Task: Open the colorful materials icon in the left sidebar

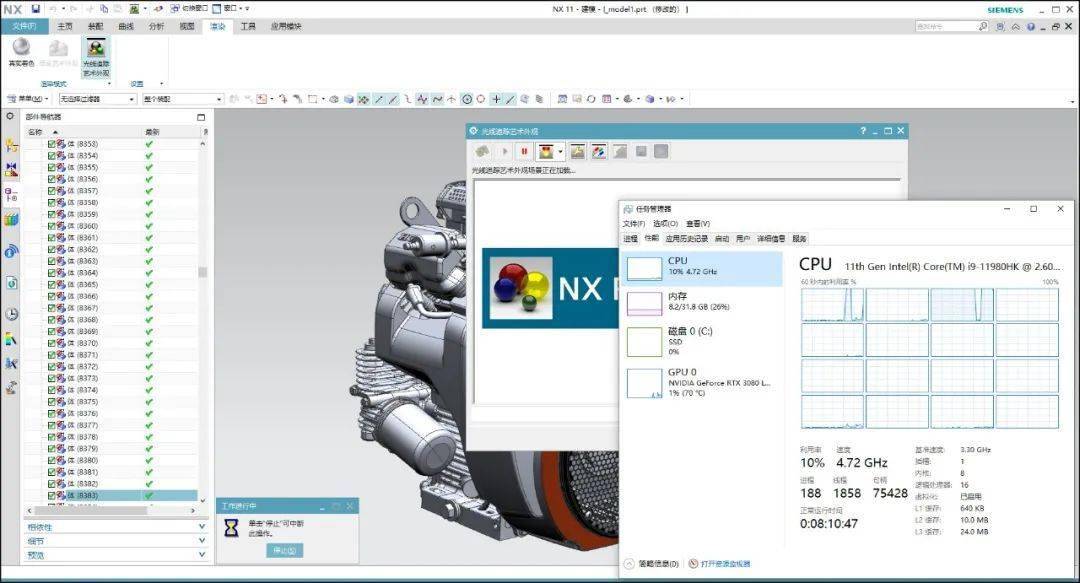Action: tap(11, 339)
